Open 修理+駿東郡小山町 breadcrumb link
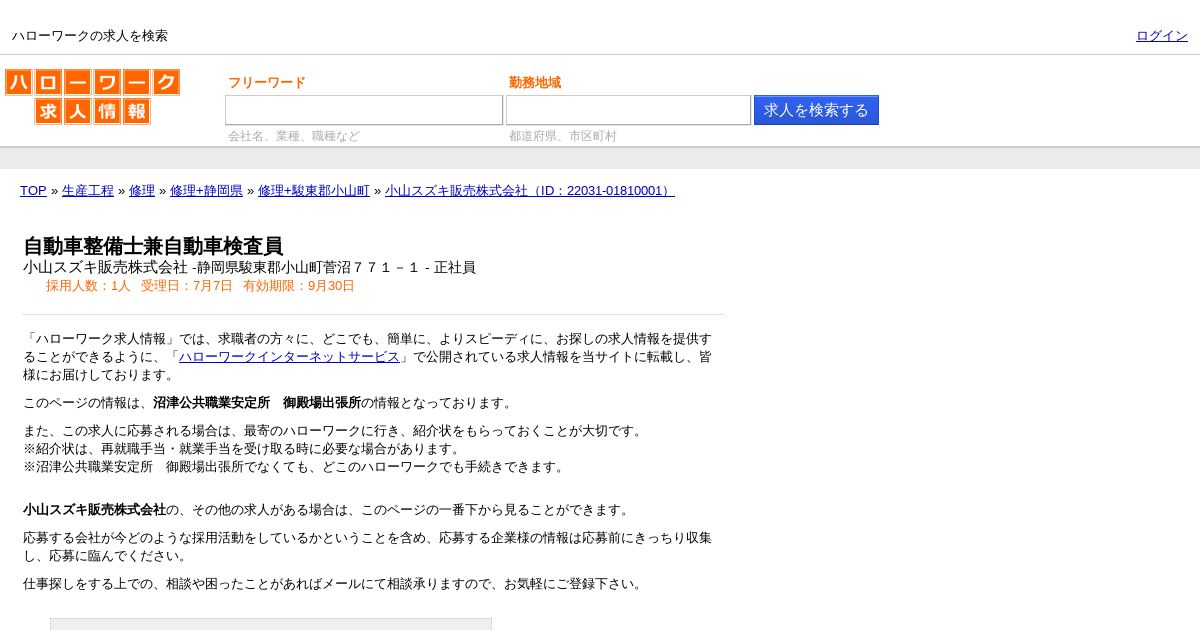The image size is (1200, 630). [314, 191]
